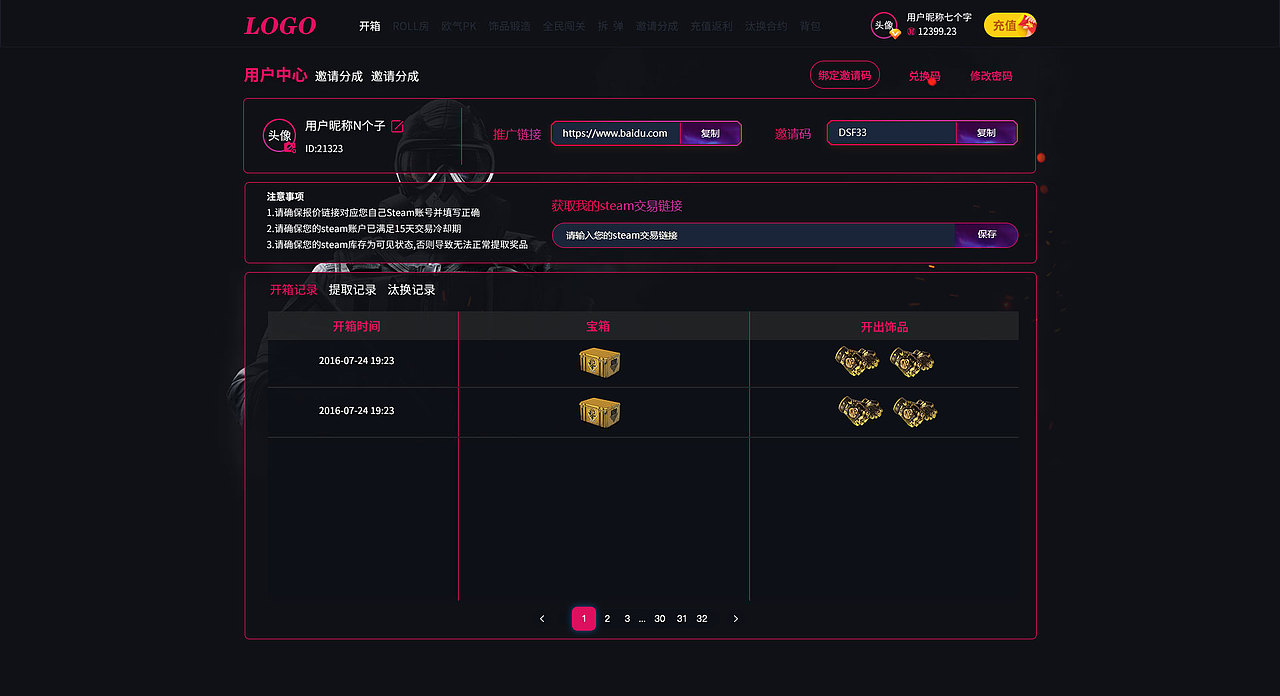
Task: Click the previous-page arrow in pagination
Action: click(542, 618)
